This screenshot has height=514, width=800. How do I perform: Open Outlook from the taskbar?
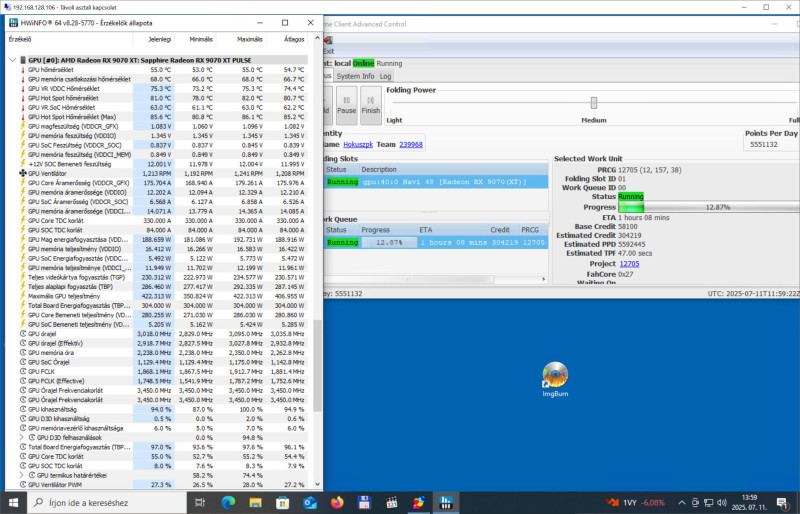tap(310, 503)
